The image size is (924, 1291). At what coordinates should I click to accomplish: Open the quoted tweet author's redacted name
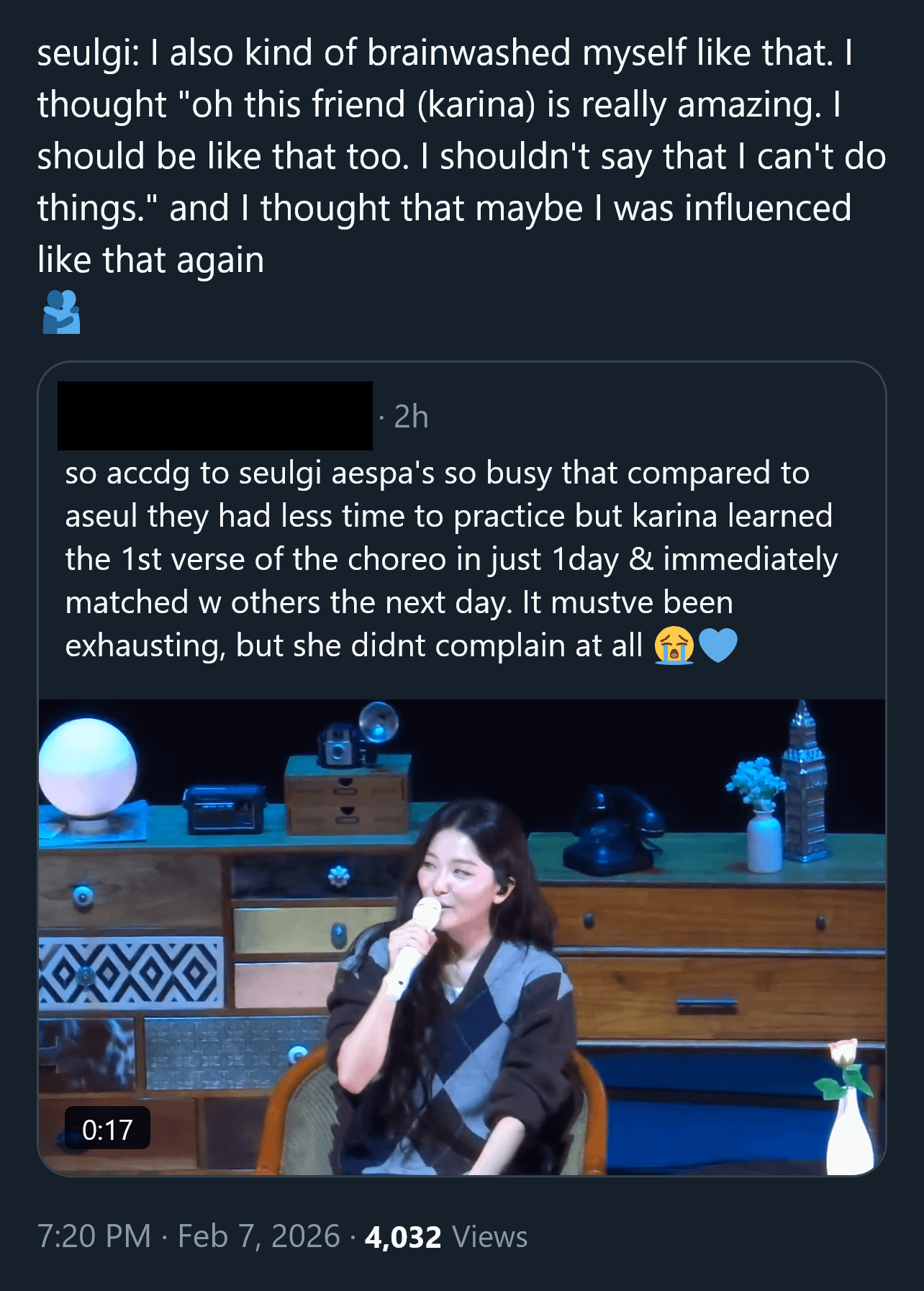coord(215,416)
